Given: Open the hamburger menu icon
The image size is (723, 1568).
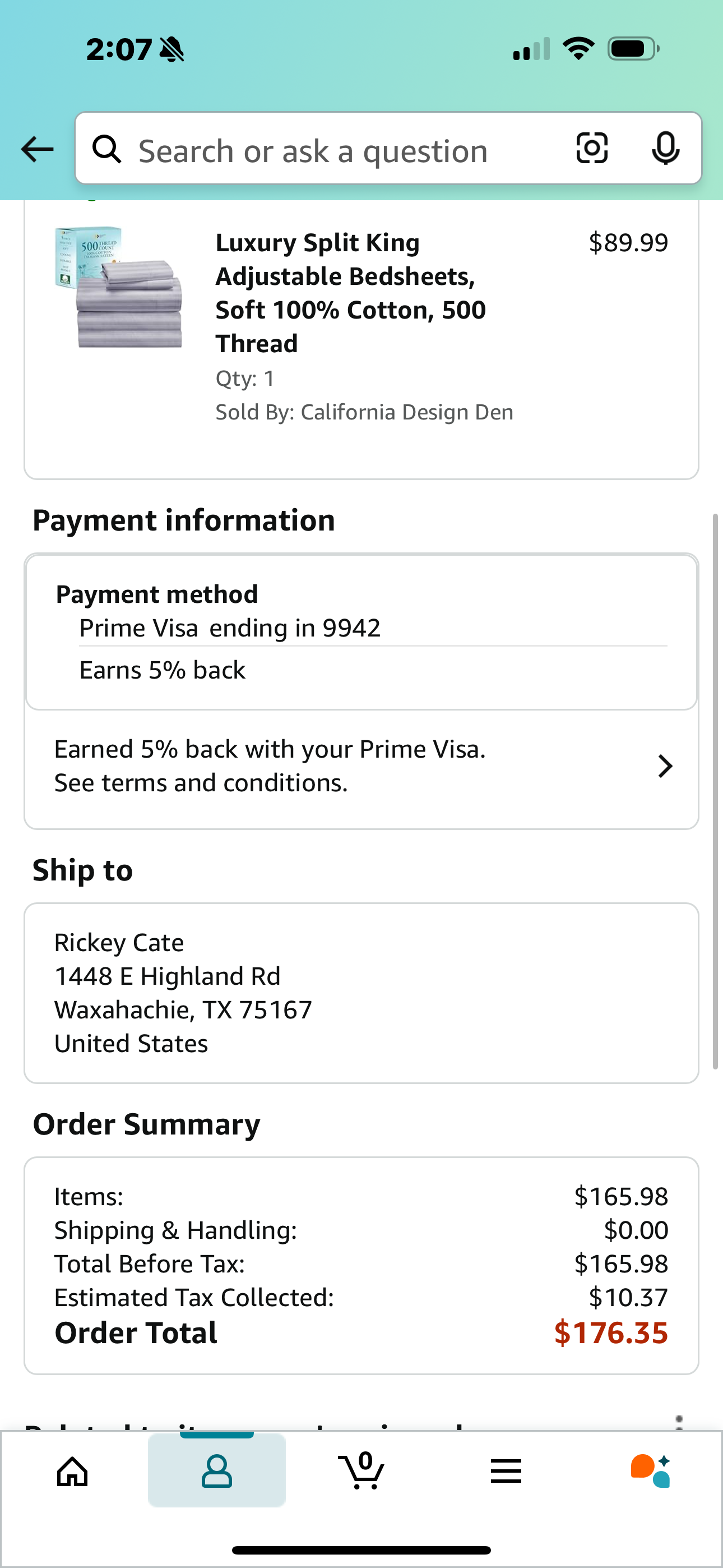Looking at the screenshot, I should pos(506,1471).
